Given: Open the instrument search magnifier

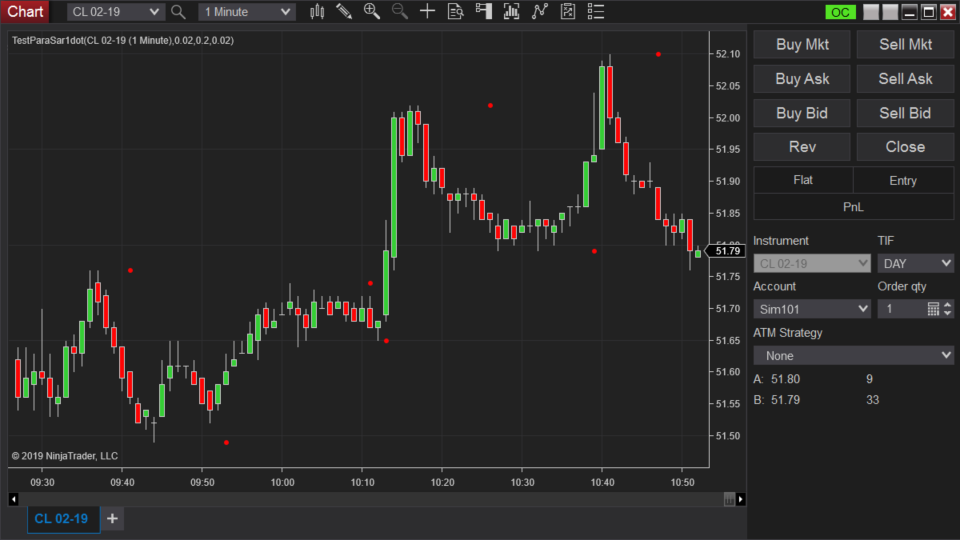Looking at the screenshot, I should [178, 12].
